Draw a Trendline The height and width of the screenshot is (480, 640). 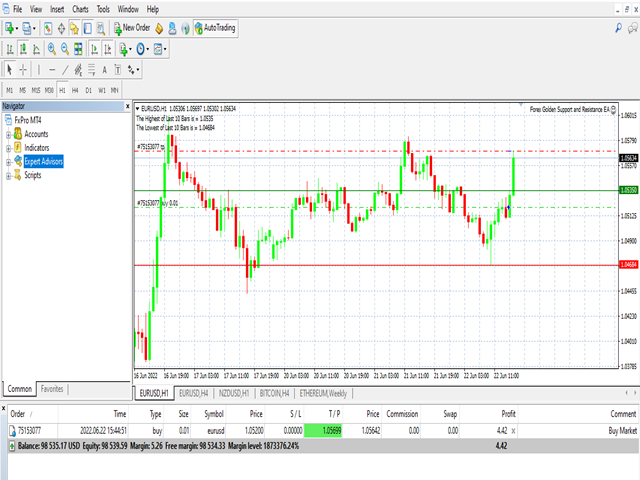(65, 70)
